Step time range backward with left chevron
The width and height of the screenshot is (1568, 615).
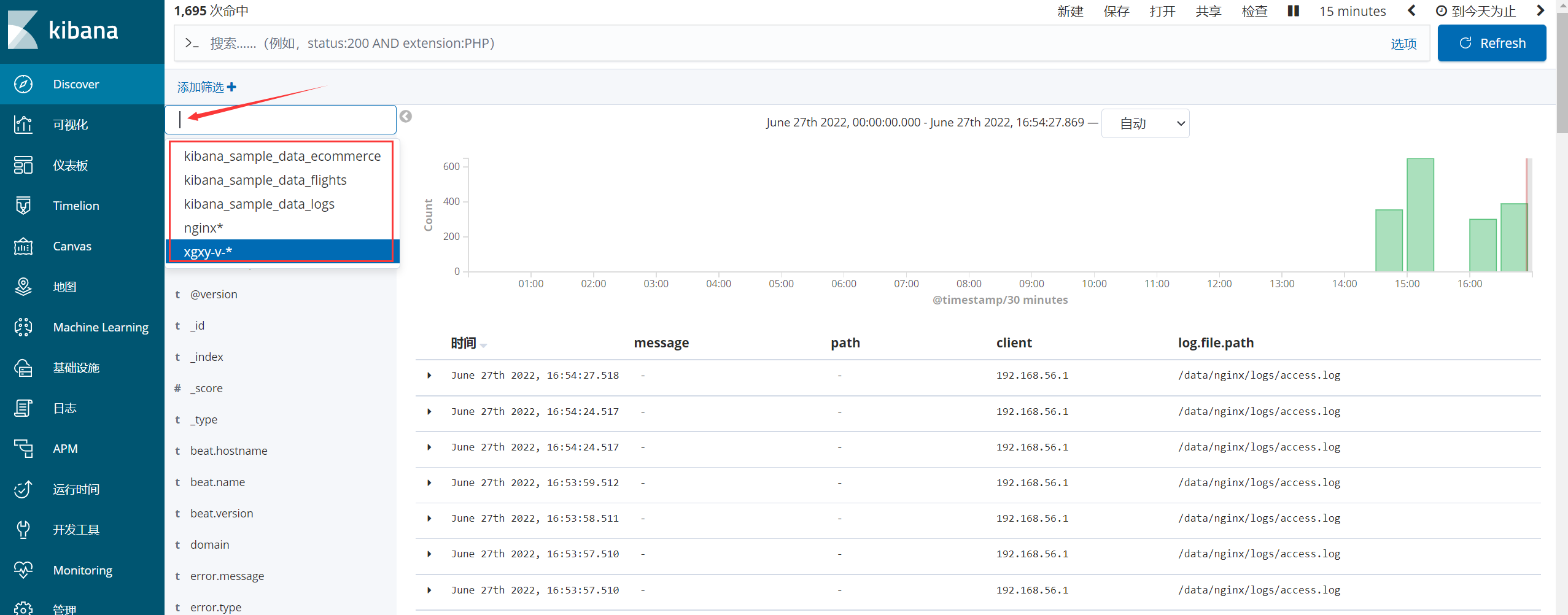point(1411,10)
